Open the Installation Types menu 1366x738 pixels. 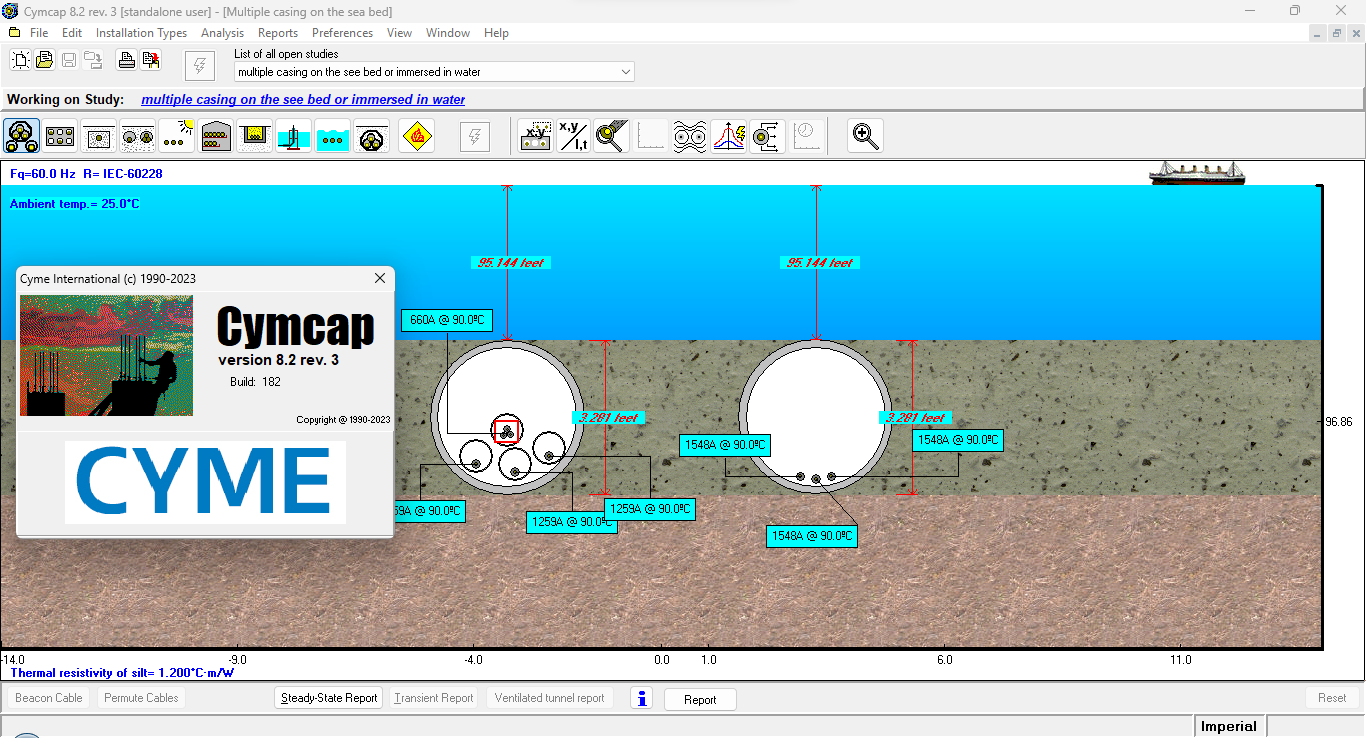click(x=141, y=33)
